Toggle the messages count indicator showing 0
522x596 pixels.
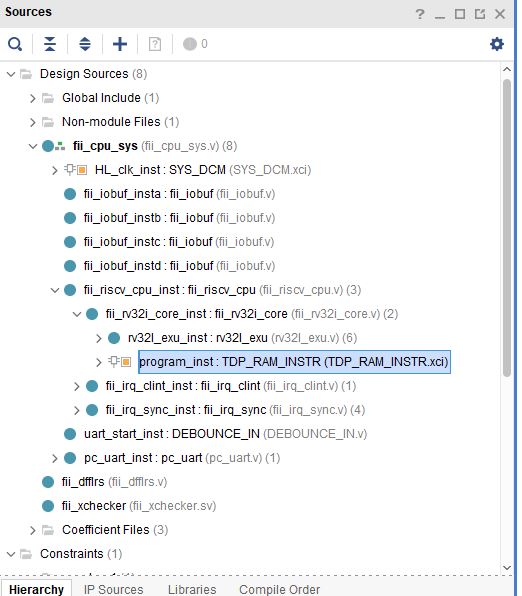pyautogui.click(x=195, y=44)
